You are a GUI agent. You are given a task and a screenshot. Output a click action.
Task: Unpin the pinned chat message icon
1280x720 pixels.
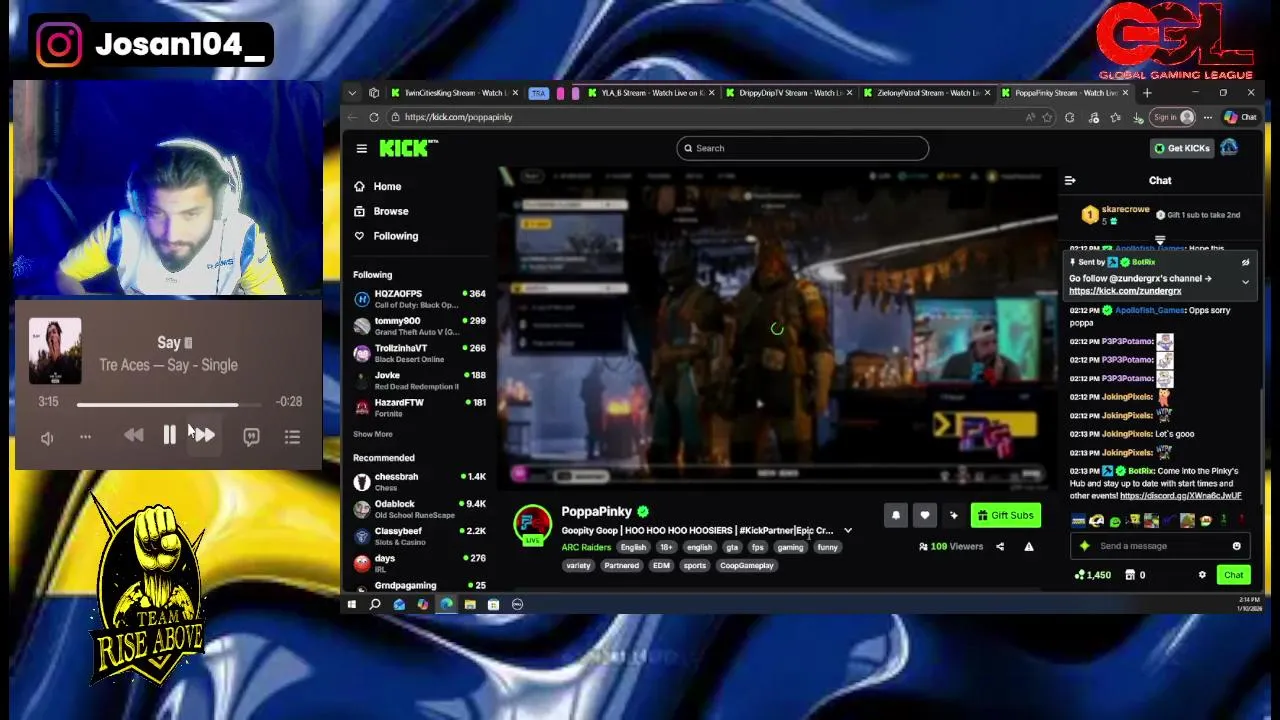(1245, 262)
